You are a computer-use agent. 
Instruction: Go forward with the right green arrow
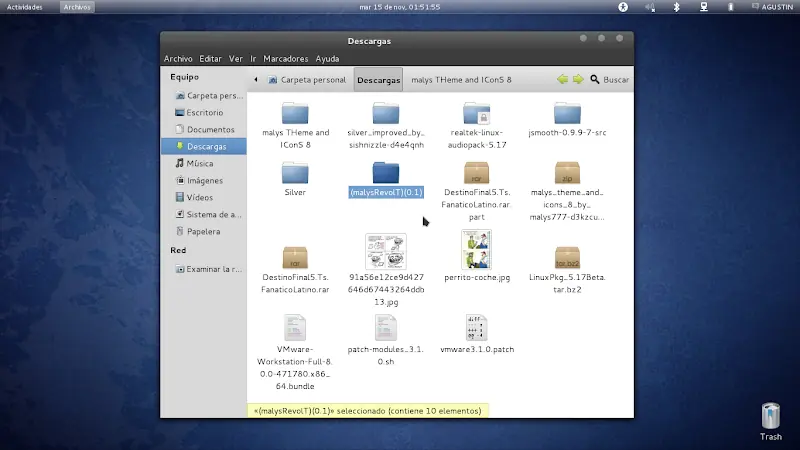[x=578, y=80]
